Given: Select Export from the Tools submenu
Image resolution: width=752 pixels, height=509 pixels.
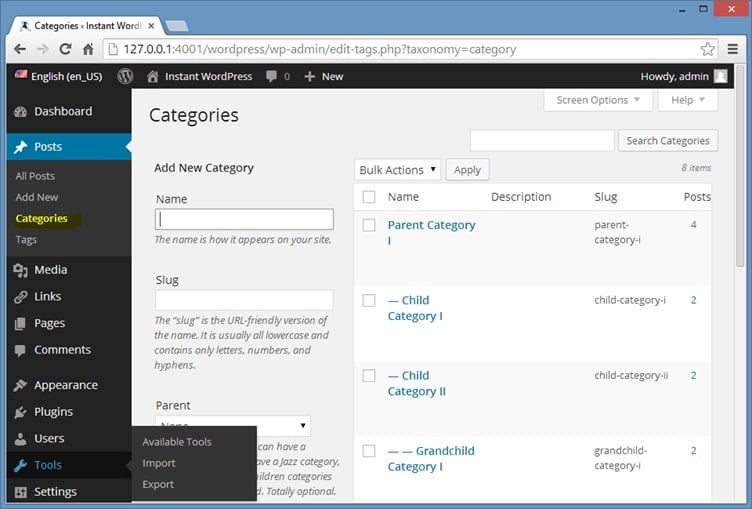Looking at the screenshot, I should tap(158, 484).
